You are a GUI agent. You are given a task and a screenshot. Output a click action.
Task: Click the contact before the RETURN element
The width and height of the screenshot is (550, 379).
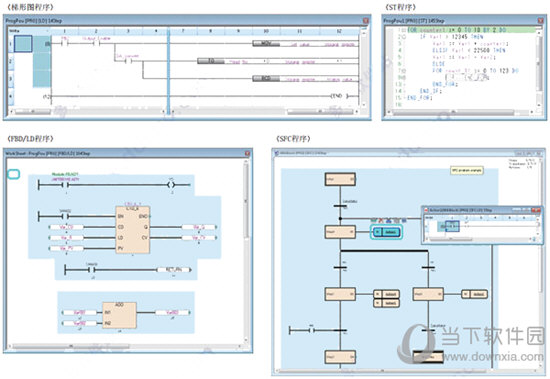pyautogui.click(x=91, y=270)
